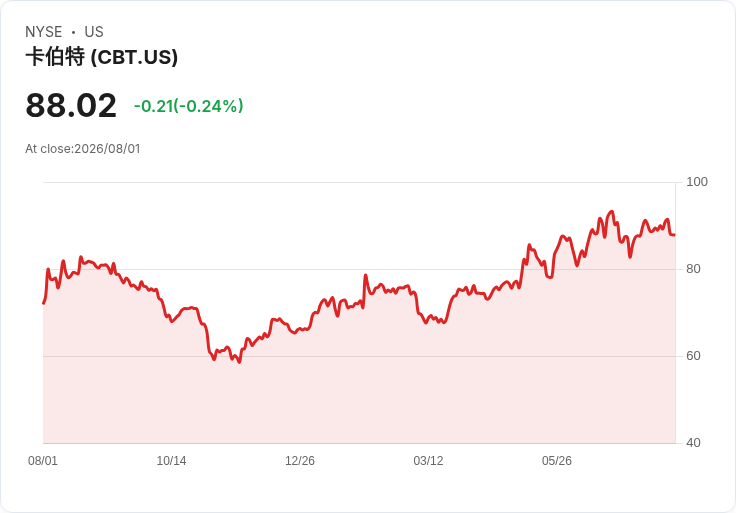The width and height of the screenshot is (736, 513).
Task: Click the US market label
Action: tap(94, 32)
